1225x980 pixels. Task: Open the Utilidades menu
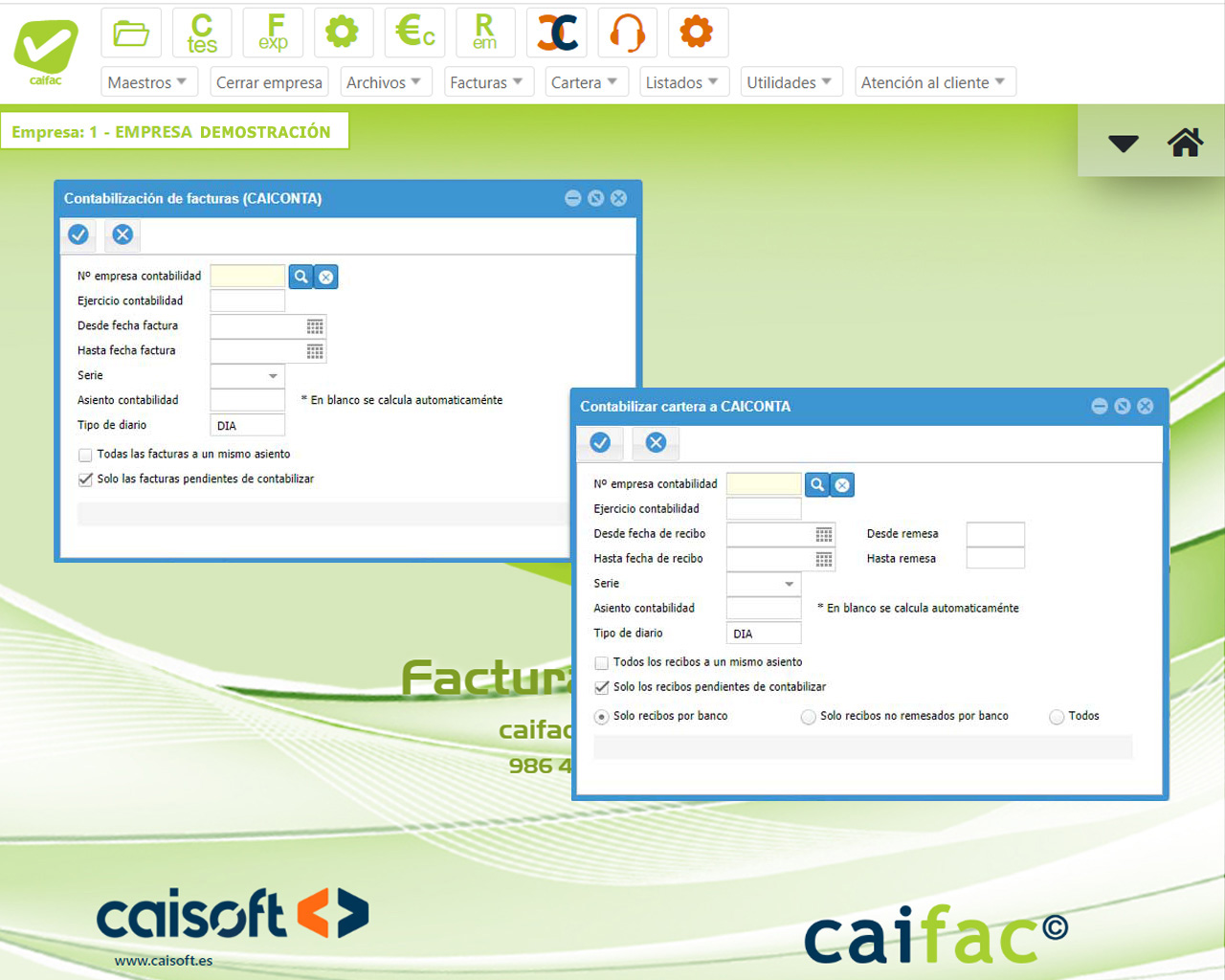click(x=789, y=82)
